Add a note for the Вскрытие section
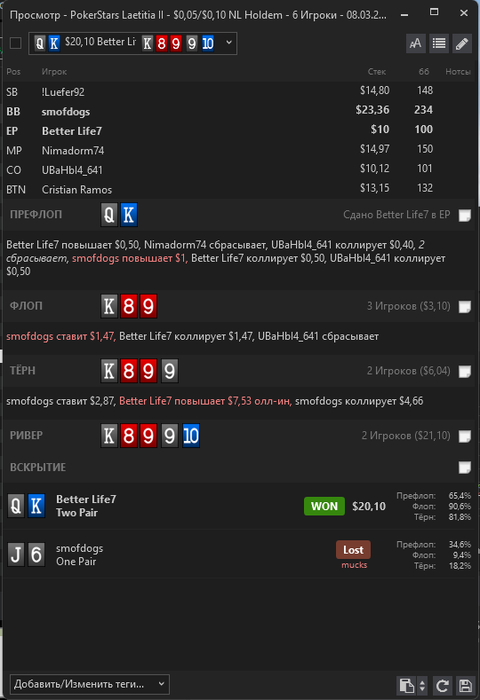Viewport: 480px width, 700px height. coord(465,467)
